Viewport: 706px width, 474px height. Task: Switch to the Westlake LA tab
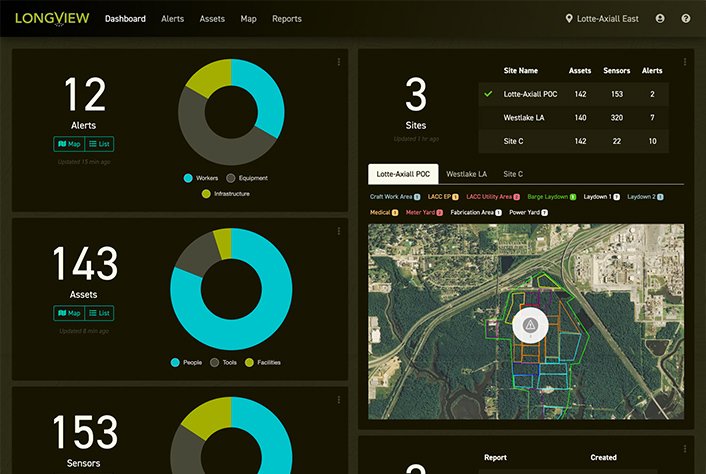(x=466, y=174)
